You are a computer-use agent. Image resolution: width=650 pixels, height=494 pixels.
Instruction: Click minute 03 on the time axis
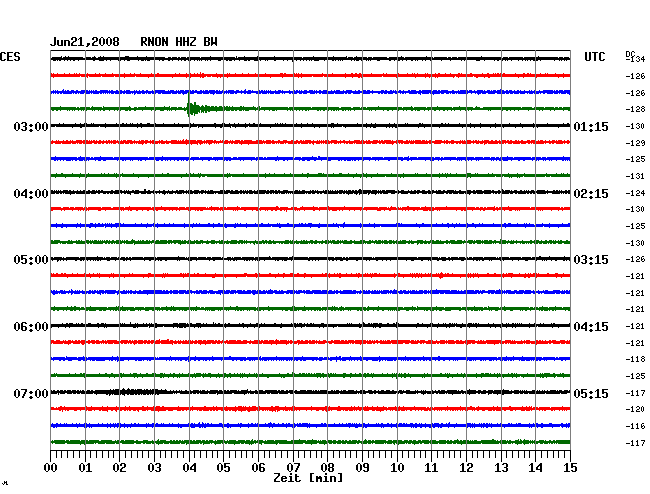[x=154, y=467]
